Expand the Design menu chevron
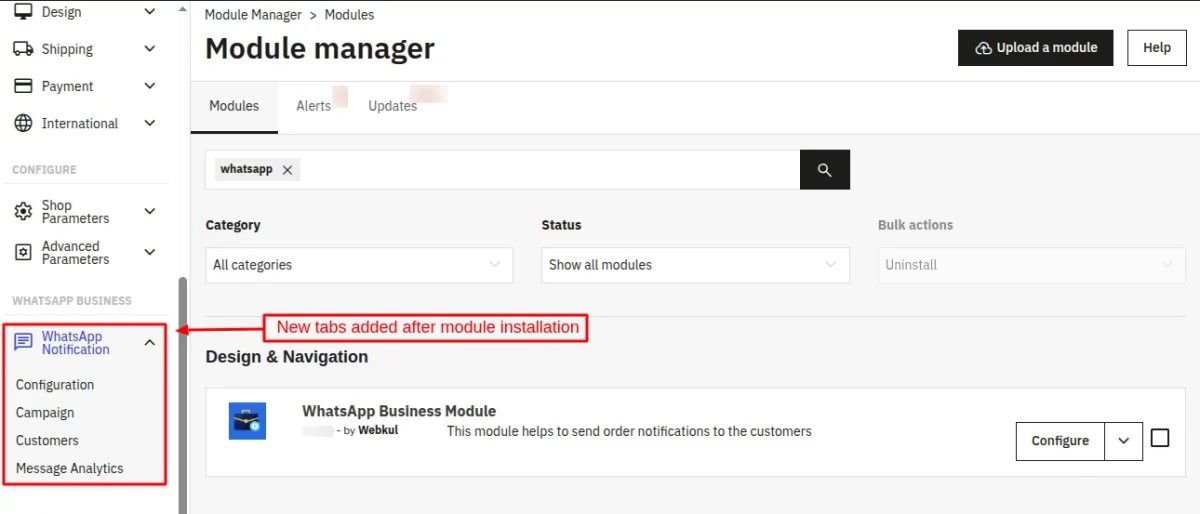The width and height of the screenshot is (1200, 514). pos(150,12)
